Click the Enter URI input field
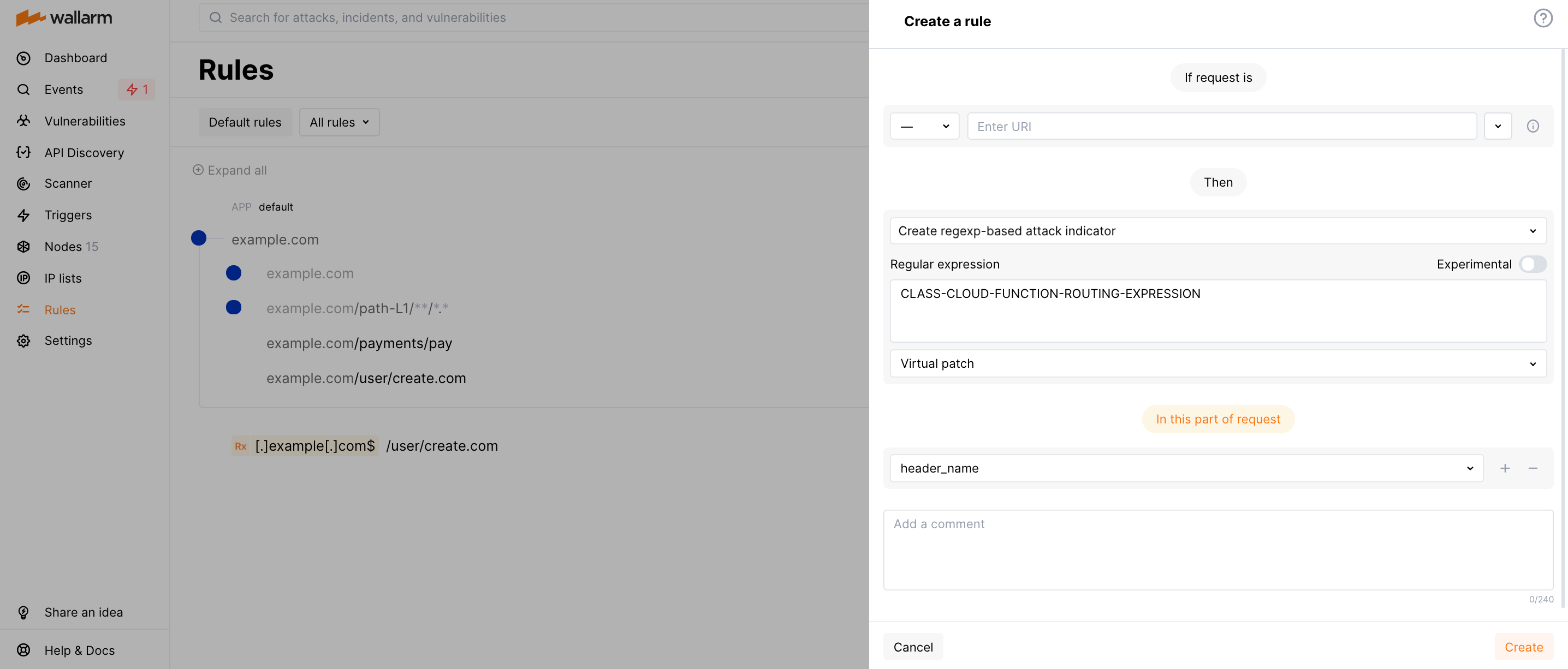The image size is (1568, 669). tap(1222, 127)
